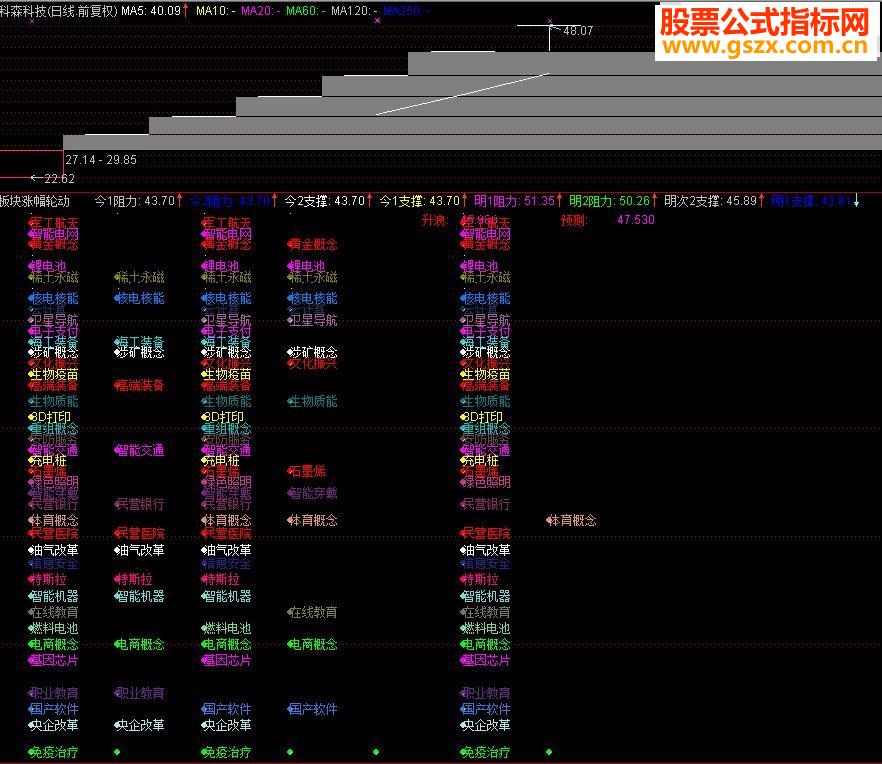Click the blue 明1支撑: 42.81 value
882x764 pixels.
pos(811,201)
